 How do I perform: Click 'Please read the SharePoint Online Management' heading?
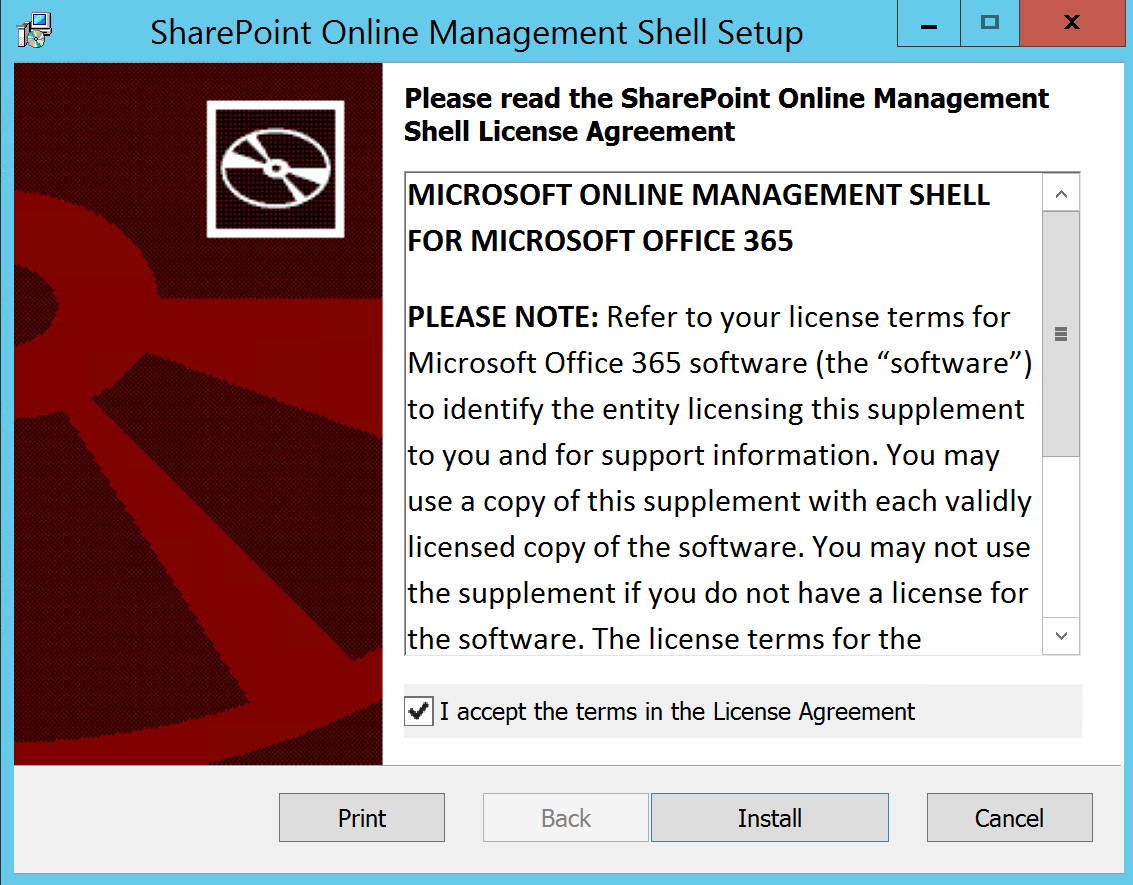coord(726,98)
